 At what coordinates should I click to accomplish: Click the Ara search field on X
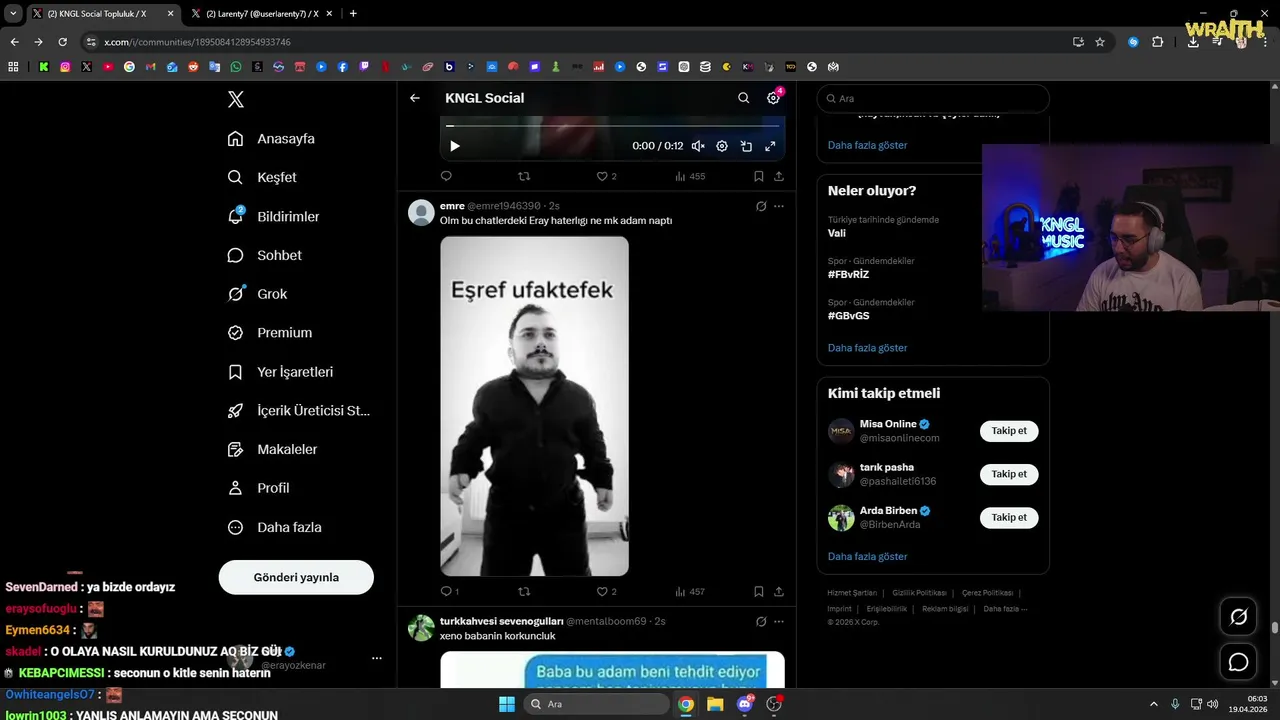coord(933,99)
